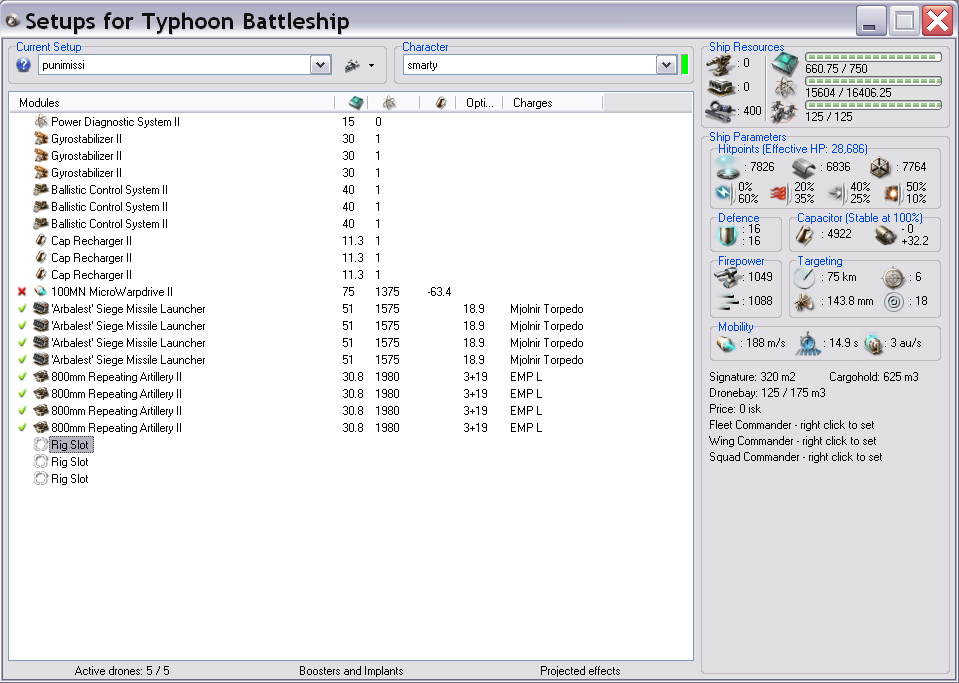The width and height of the screenshot is (959, 683).
Task: Click the CPU resource icon
Action: (785, 63)
